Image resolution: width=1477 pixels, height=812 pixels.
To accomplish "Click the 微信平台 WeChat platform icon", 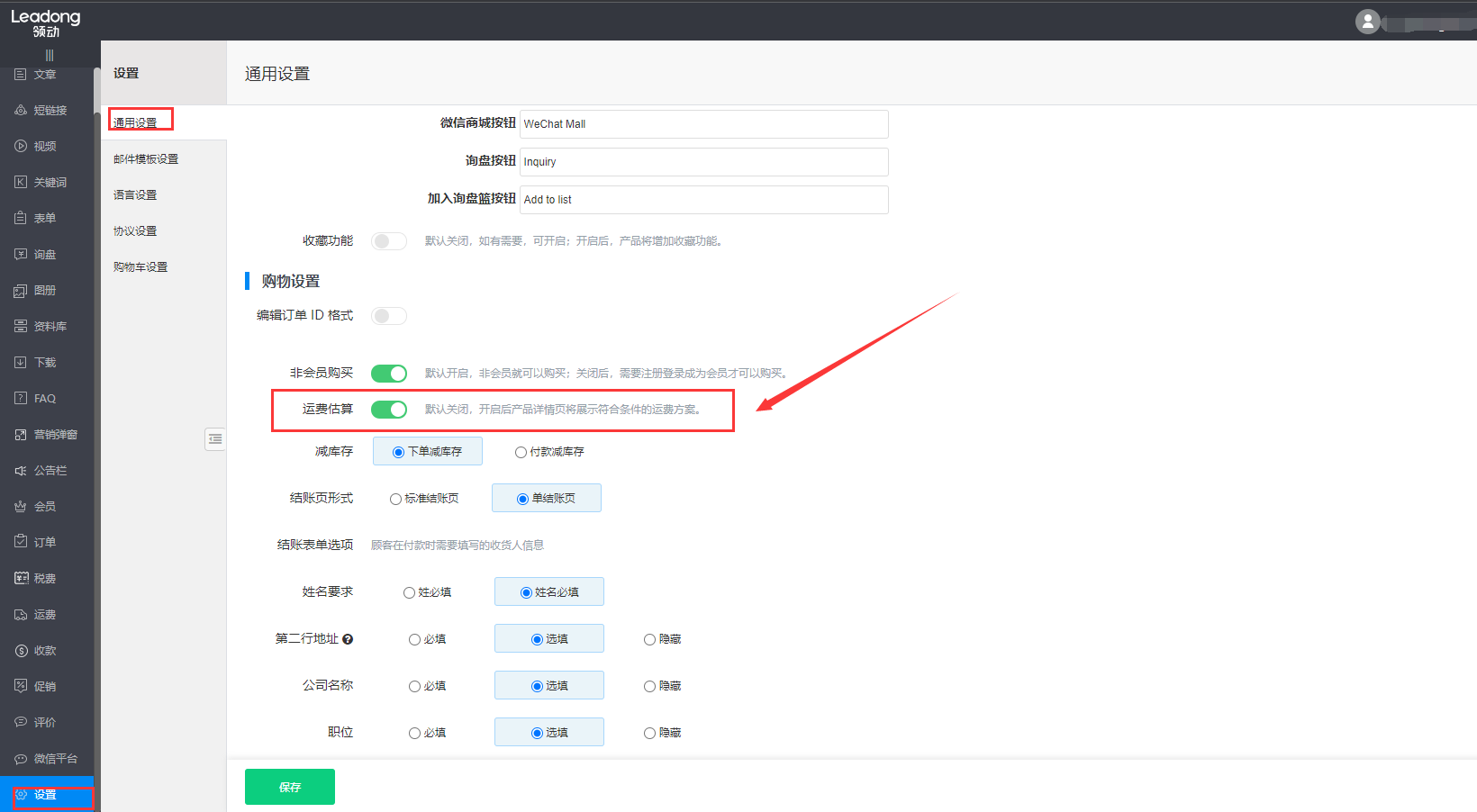I will [x=21, y=758].
